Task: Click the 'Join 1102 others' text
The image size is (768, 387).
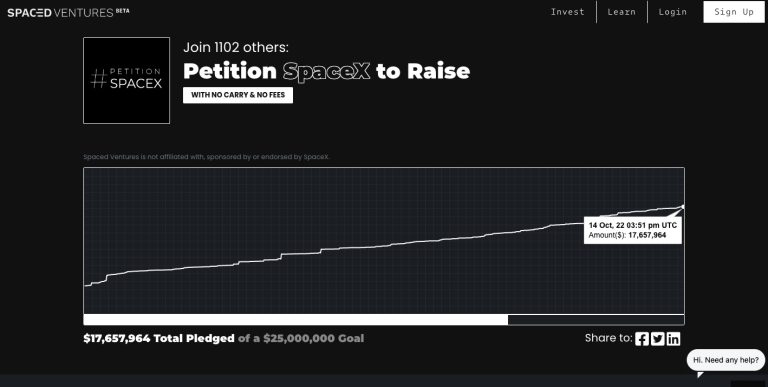Action: pyautogui.click(x=236, y=48)
